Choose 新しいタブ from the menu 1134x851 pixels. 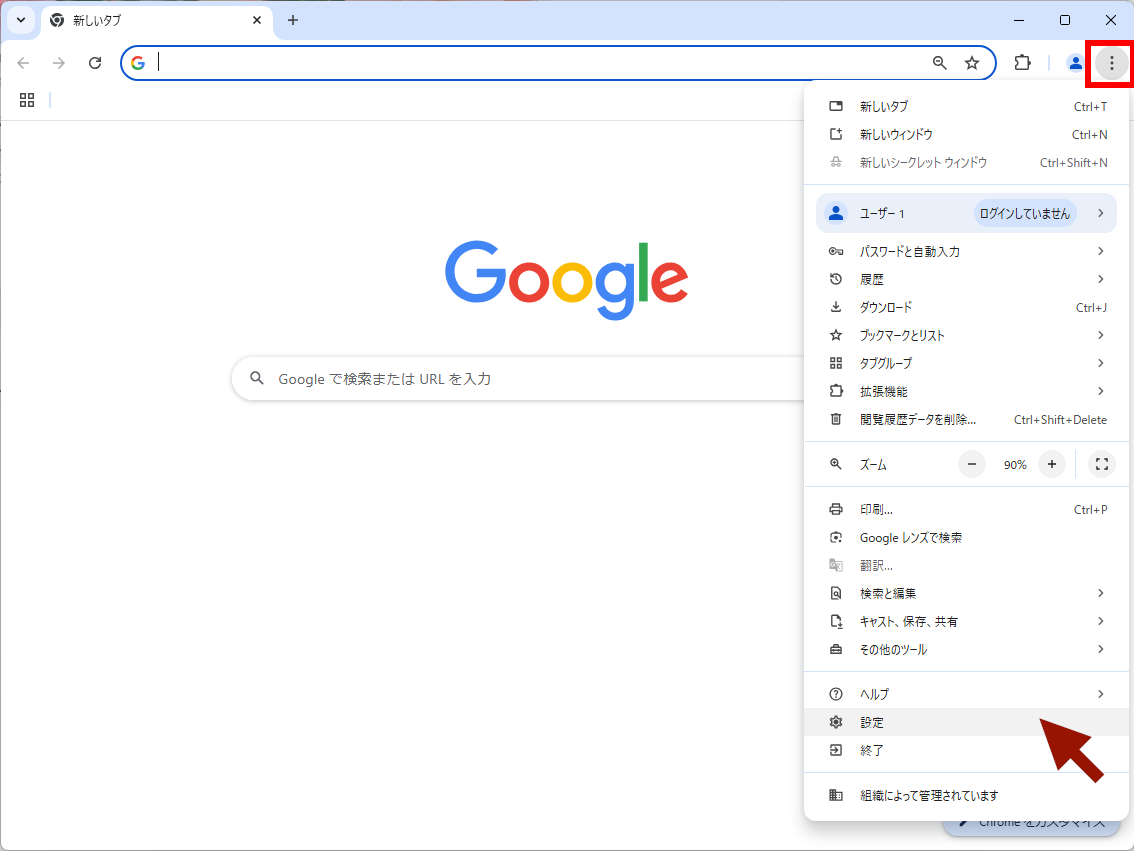[967, 106]
